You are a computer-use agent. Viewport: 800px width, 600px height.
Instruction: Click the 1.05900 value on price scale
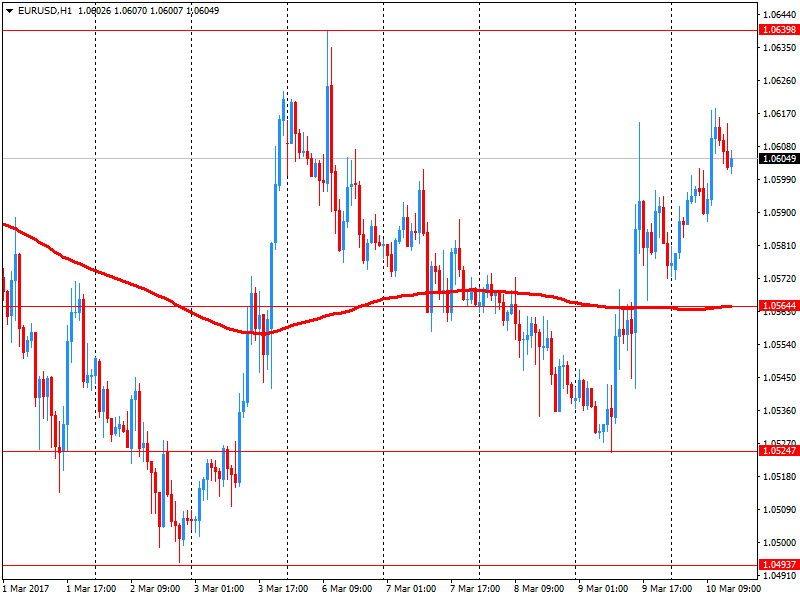point(779,212)
